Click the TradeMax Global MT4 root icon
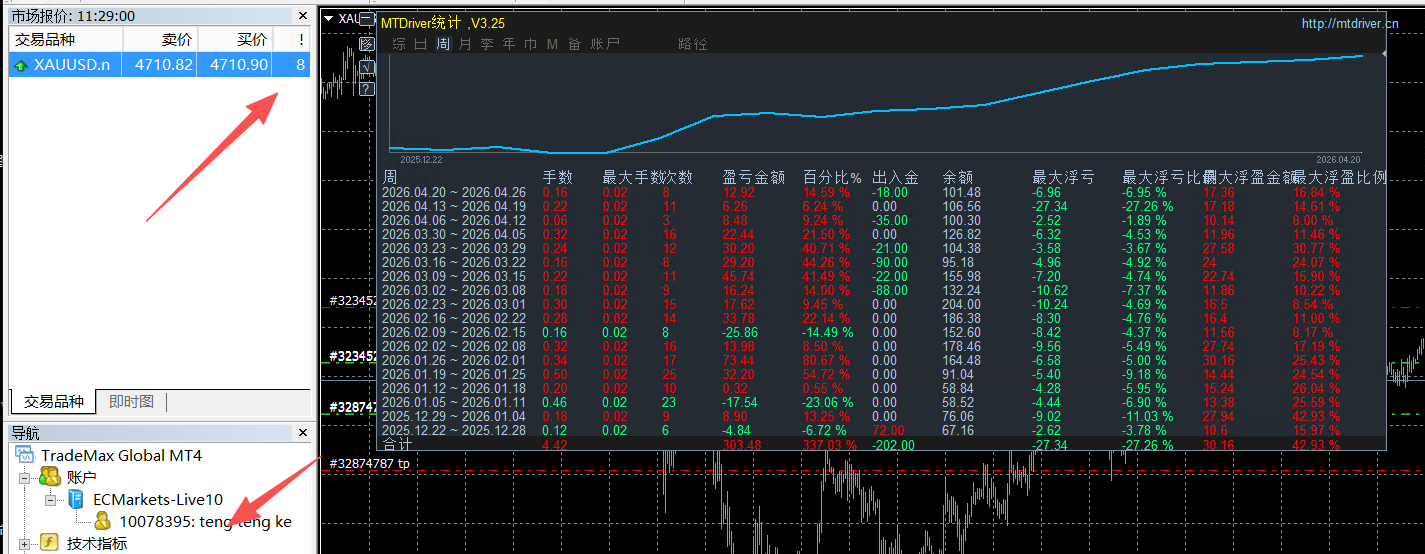This screenshot has width=1425, height=554. tap(25, 455)
